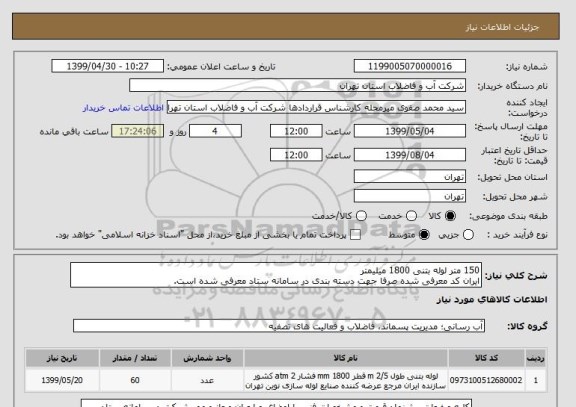576x407 pixels.
Task: Open the اطلاعات تماس خریدار link
Action: click(x=123, y=108)
